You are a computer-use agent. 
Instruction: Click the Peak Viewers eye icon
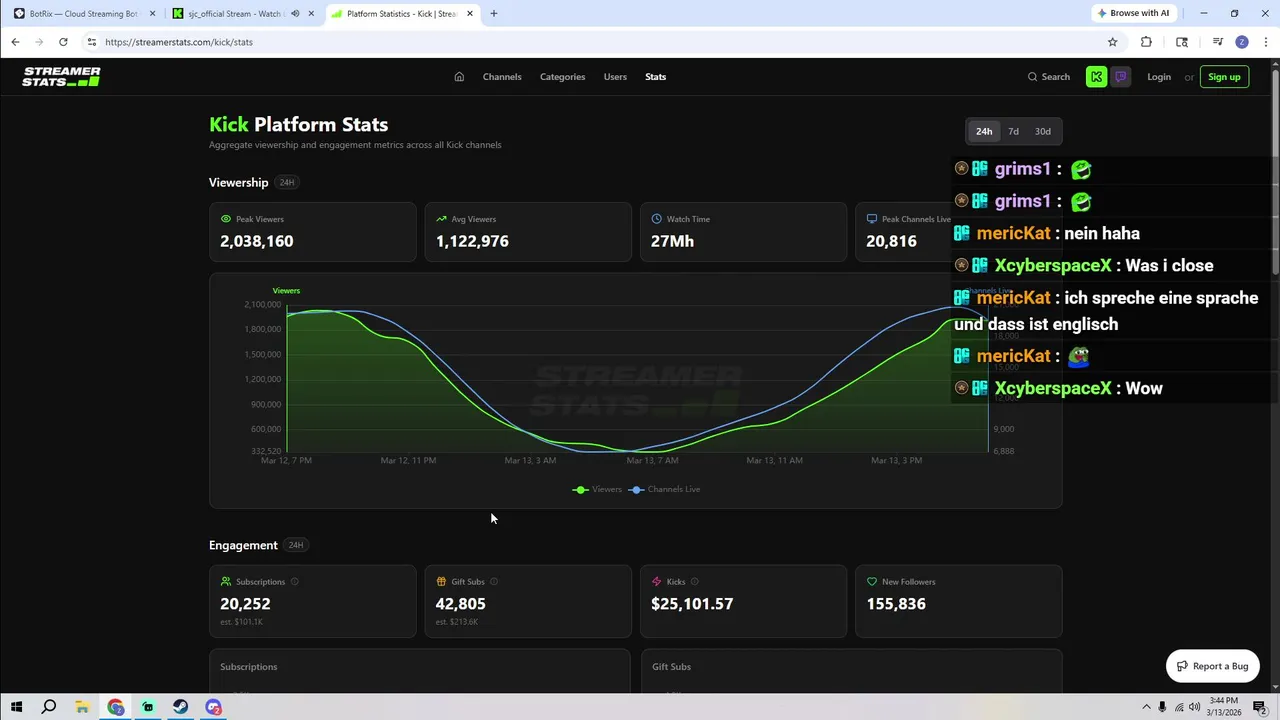coord(226,219)
